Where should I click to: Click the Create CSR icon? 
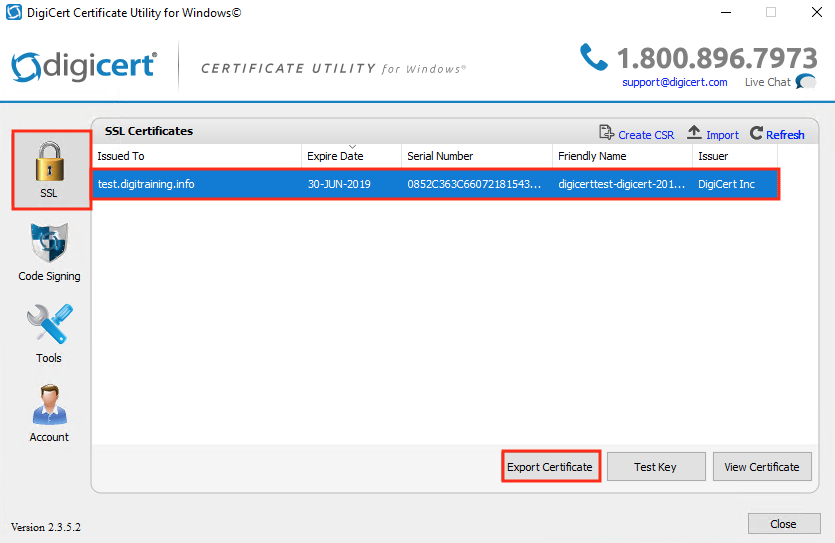click(607, 133)
